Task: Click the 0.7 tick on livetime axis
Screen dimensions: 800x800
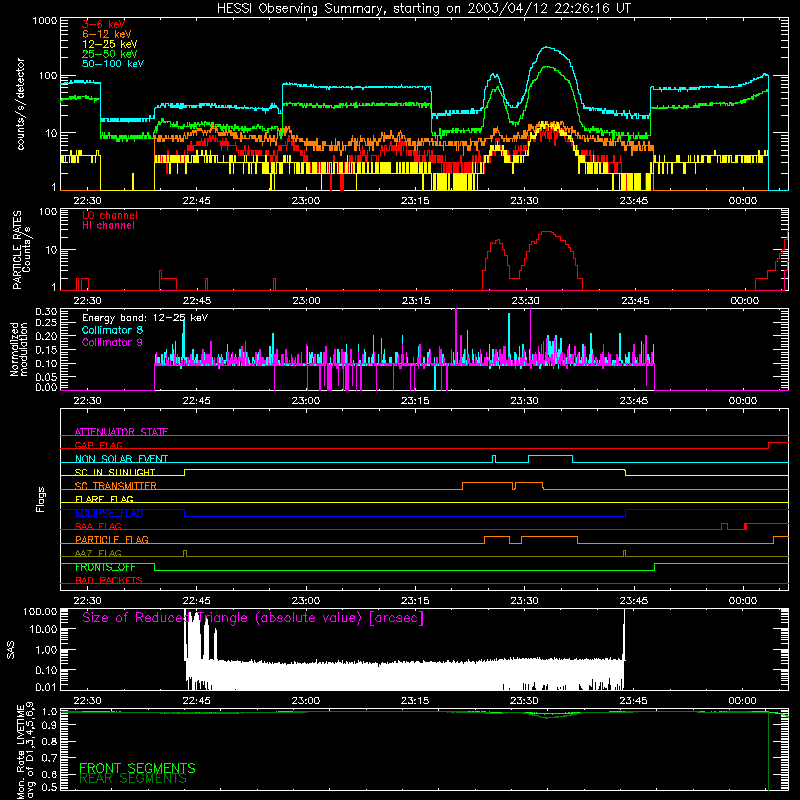Action: pos(49,758)
